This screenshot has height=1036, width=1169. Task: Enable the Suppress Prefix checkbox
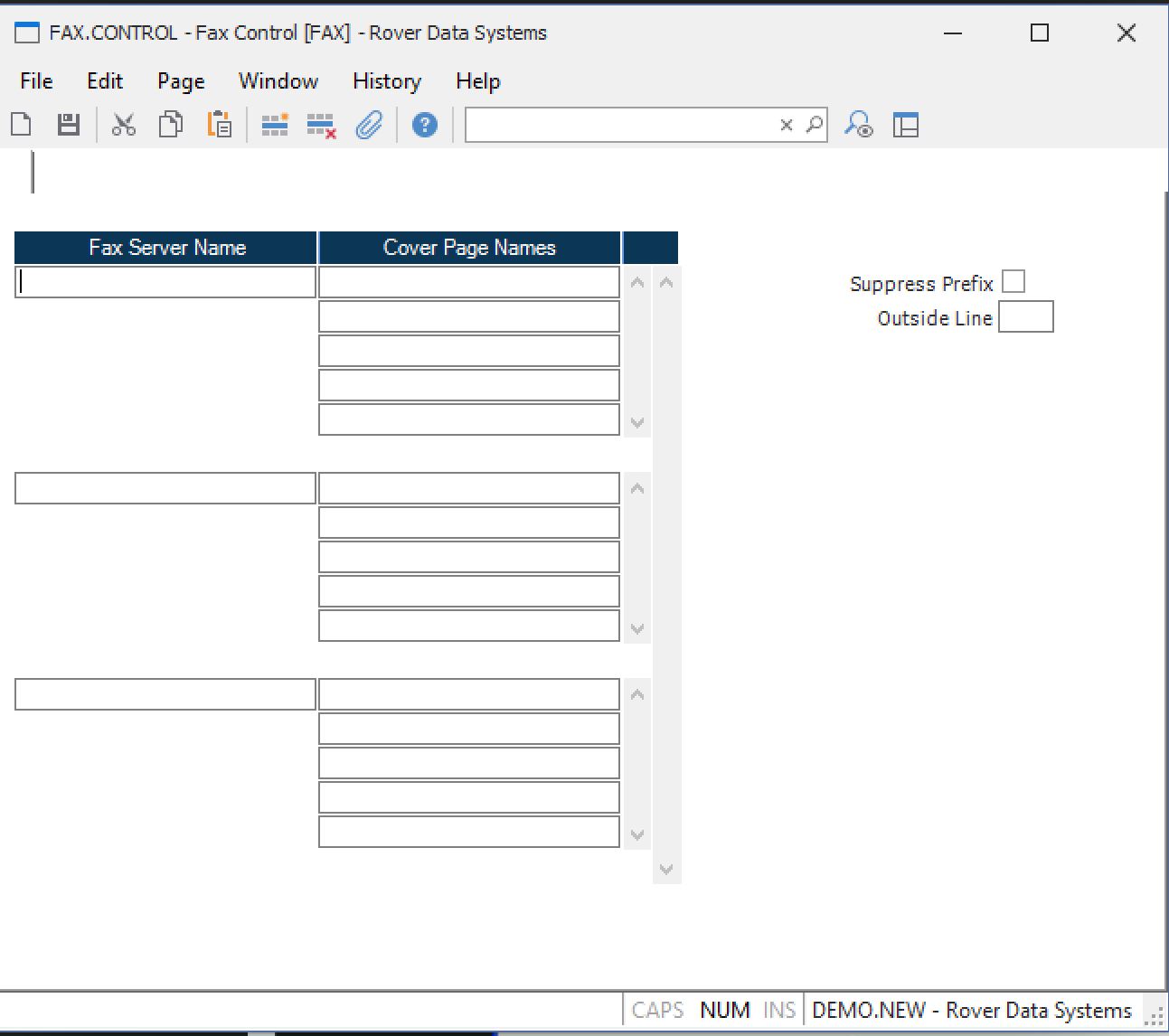pyautogui.click(x=1013, y=282)
